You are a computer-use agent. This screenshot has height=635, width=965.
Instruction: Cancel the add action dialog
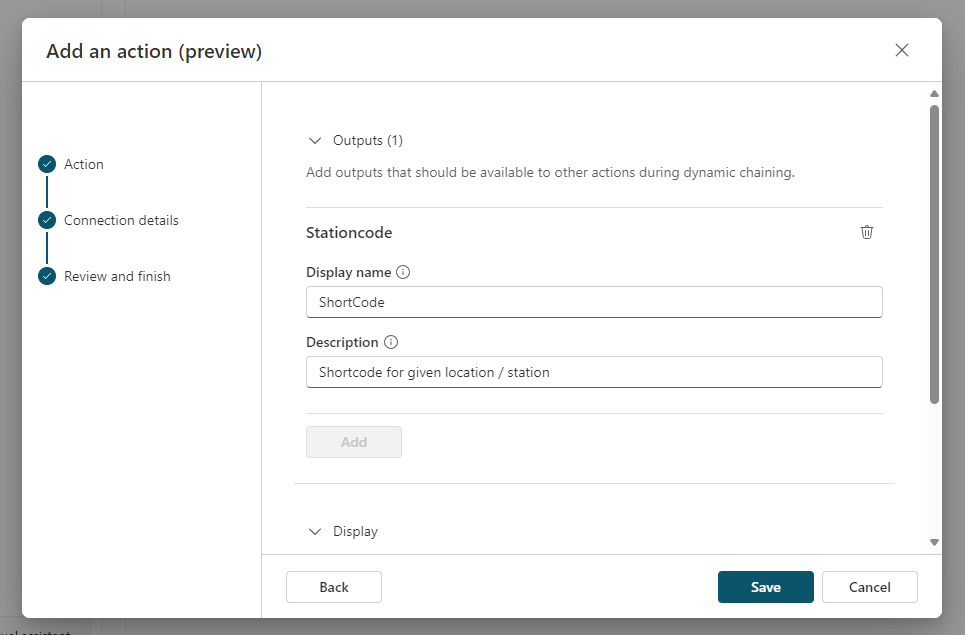click(869, 587)
